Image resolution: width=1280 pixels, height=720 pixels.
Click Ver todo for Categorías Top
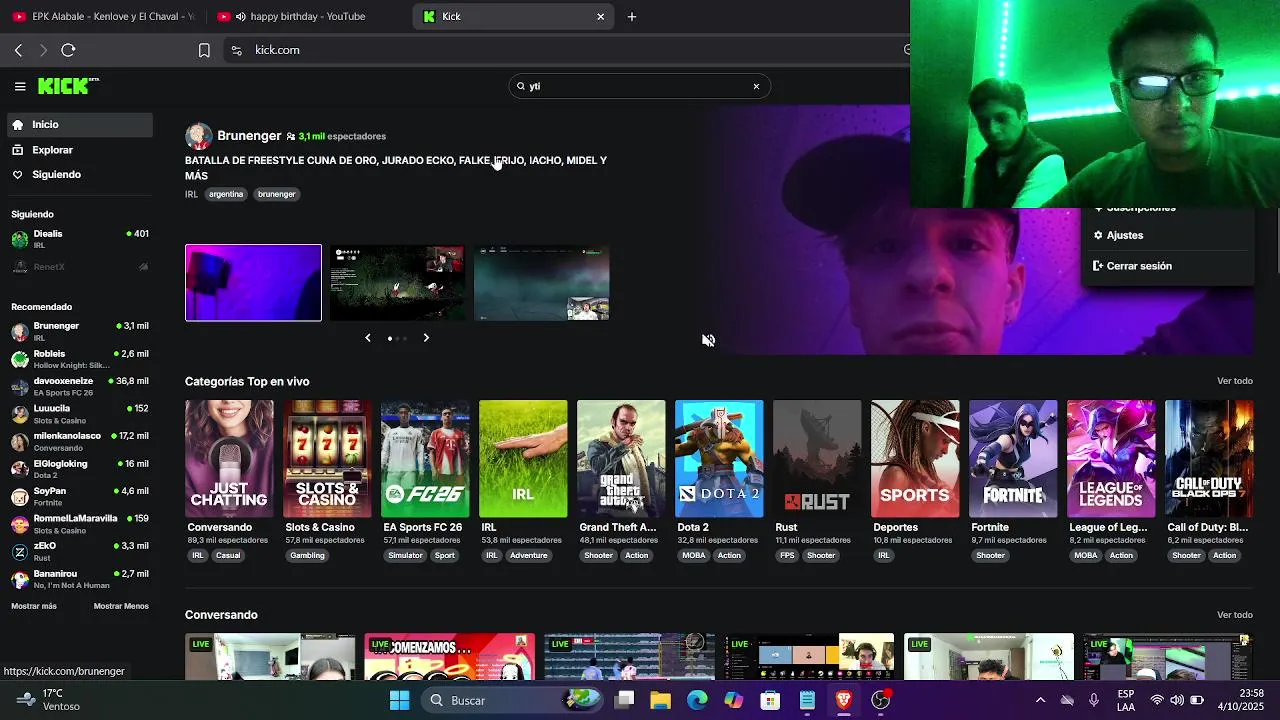(1234, 381)
